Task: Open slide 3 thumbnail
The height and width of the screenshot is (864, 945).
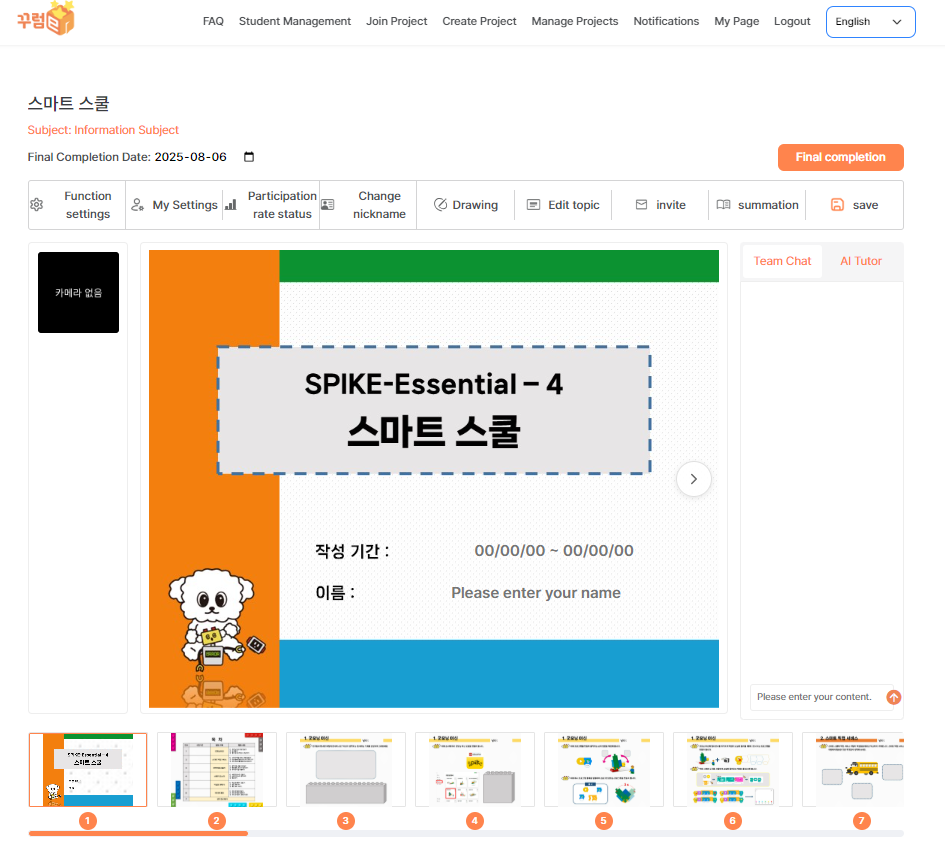Action: coord(346,769)
